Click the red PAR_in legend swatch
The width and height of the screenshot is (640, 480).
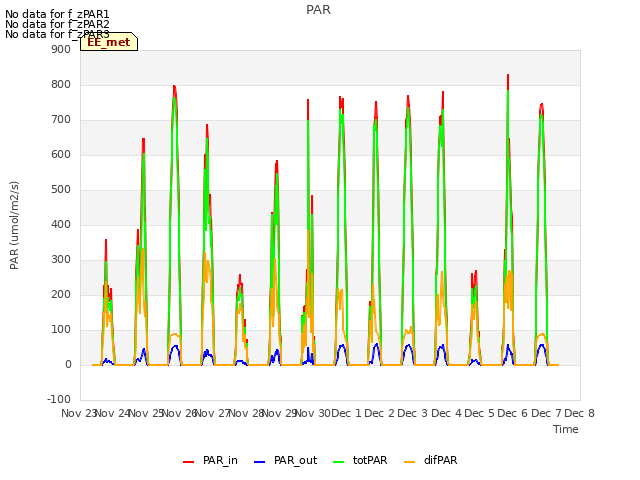click(x=189, y=461)
